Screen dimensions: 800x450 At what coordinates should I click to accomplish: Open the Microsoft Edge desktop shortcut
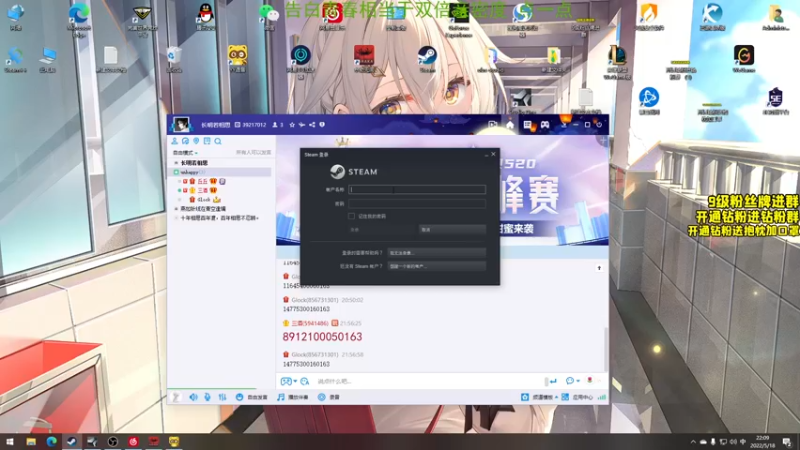[x=79, y=19]
